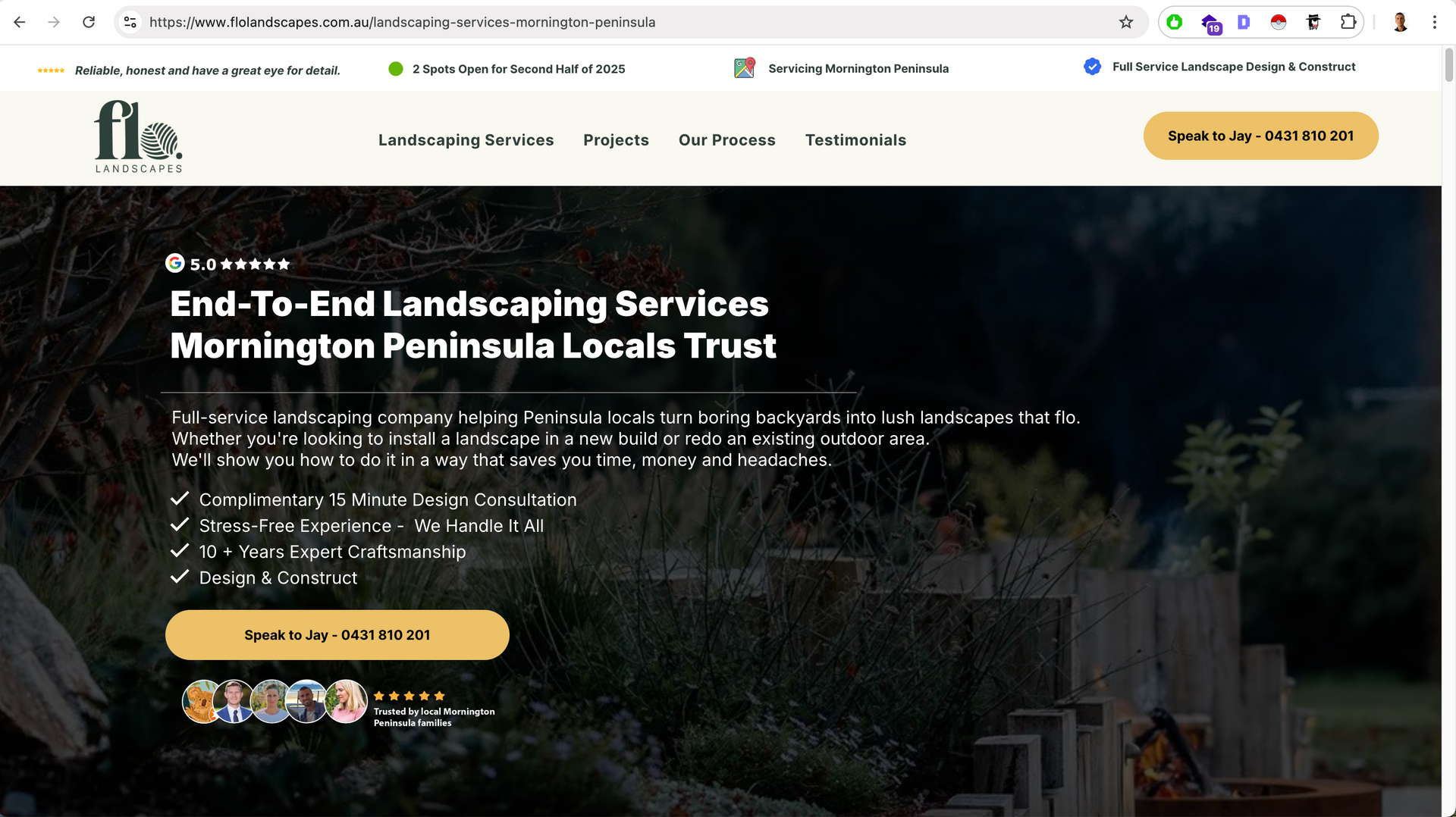Screen dimensions: 1456x817
Task: Reload the page with refresh icon
Action: (x=89, y=22)
